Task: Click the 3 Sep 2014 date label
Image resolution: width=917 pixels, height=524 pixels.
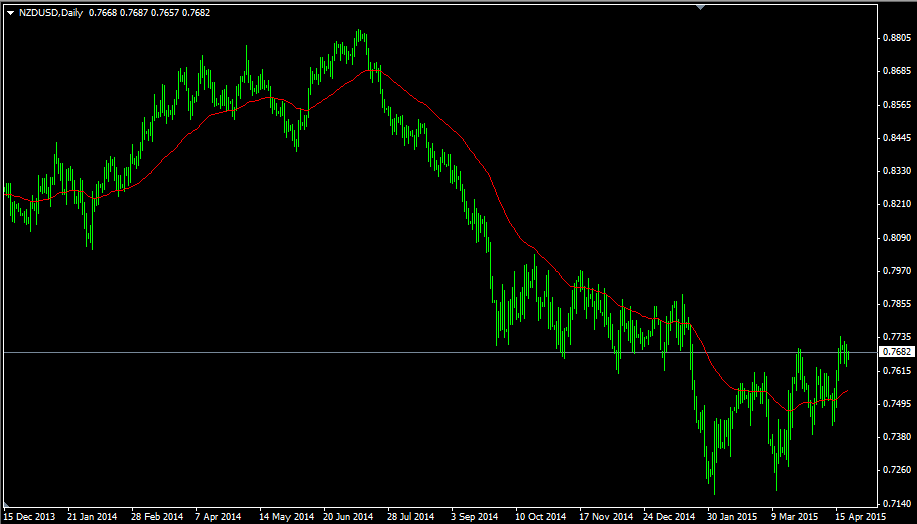Action: coord(474,517)
